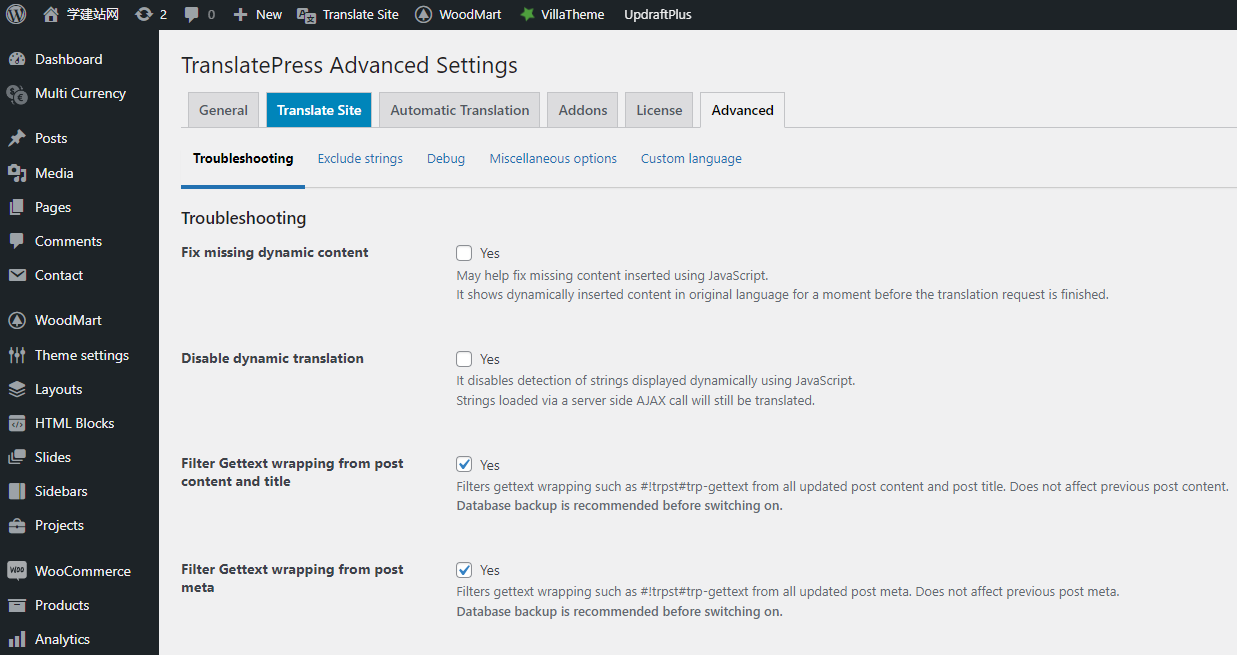Open Analytics via its bar chart icon
The height and width of the screenshot is (655, 1237).
pyautogui.click(x=17, y=639)
